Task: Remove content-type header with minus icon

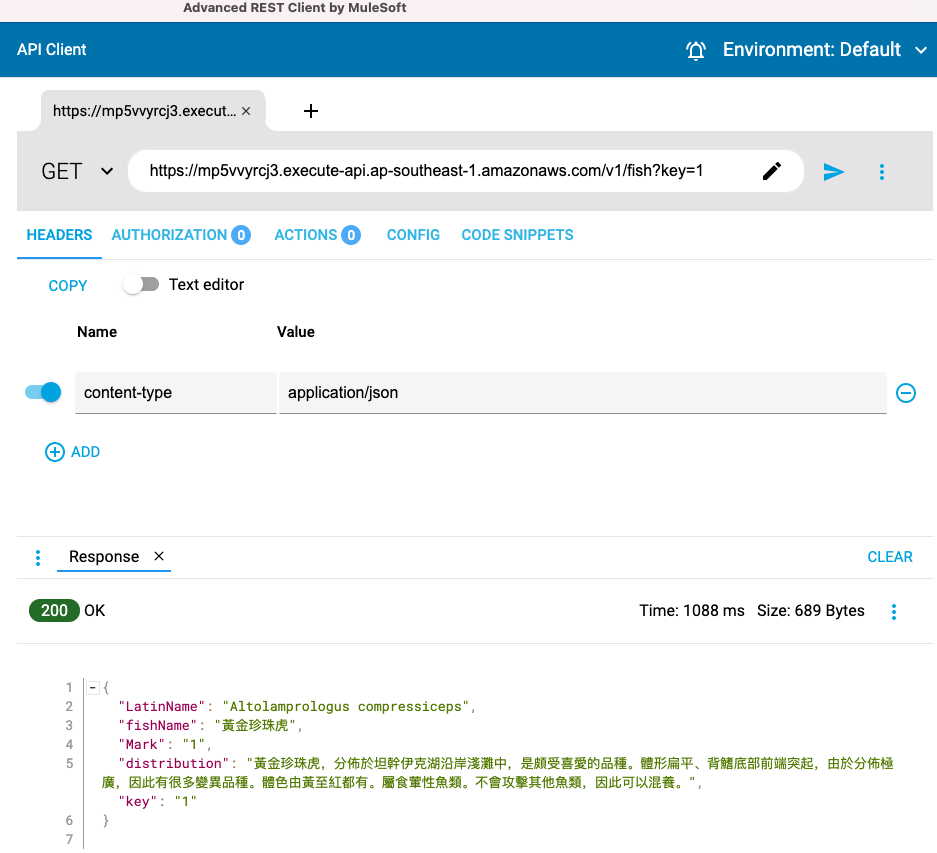Action: click(905, 393)
